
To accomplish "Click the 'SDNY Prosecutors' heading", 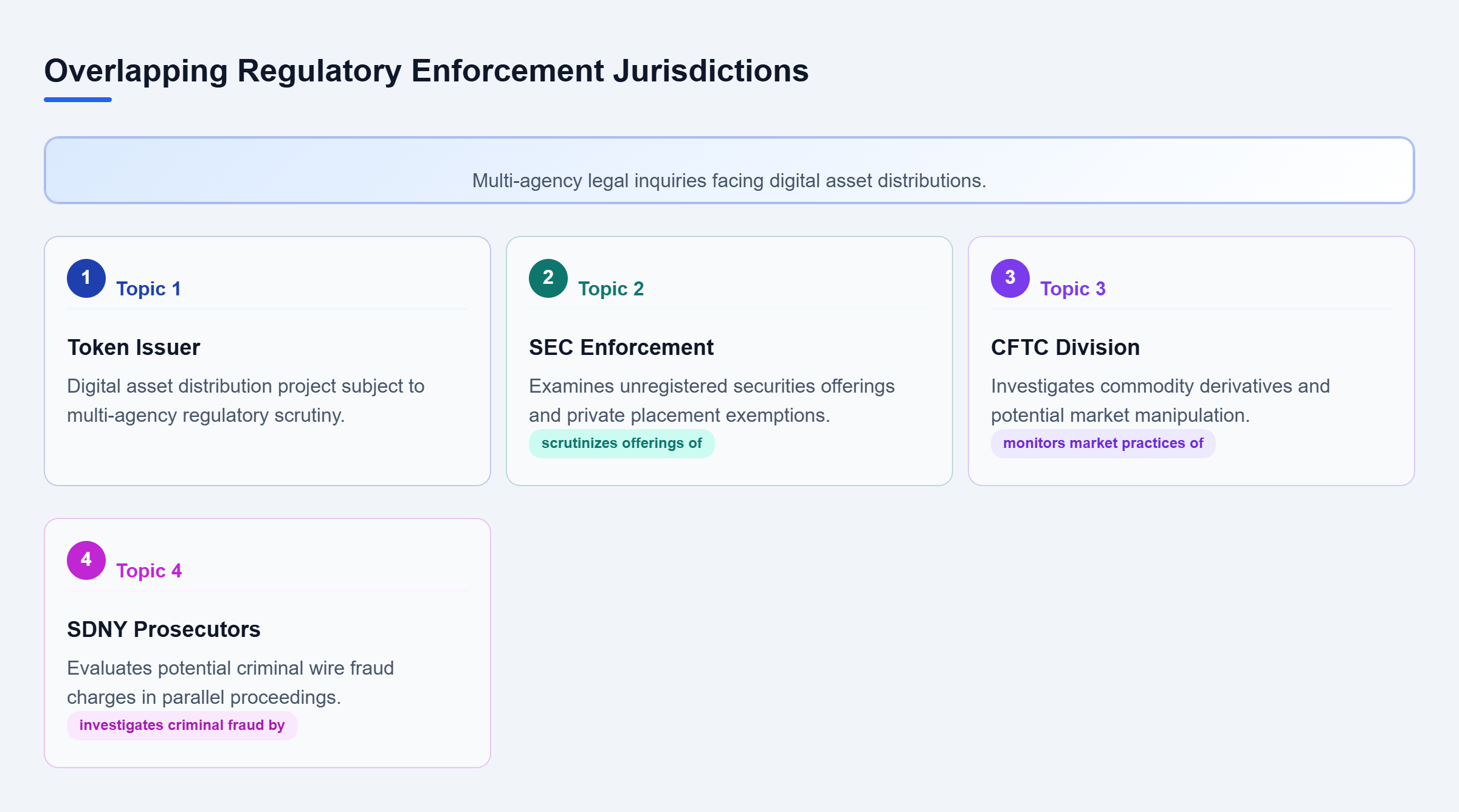I will (164, 630).
